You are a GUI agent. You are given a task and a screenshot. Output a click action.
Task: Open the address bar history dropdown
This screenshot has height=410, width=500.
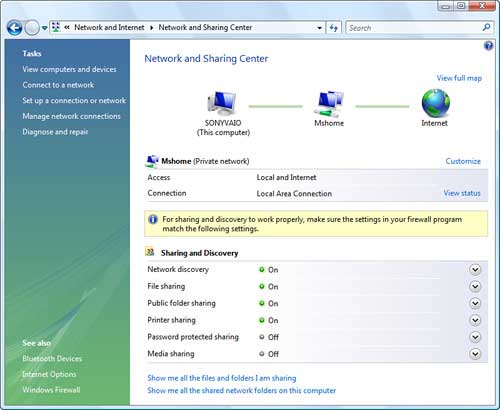pyautogui.click(x=319, y=28)
